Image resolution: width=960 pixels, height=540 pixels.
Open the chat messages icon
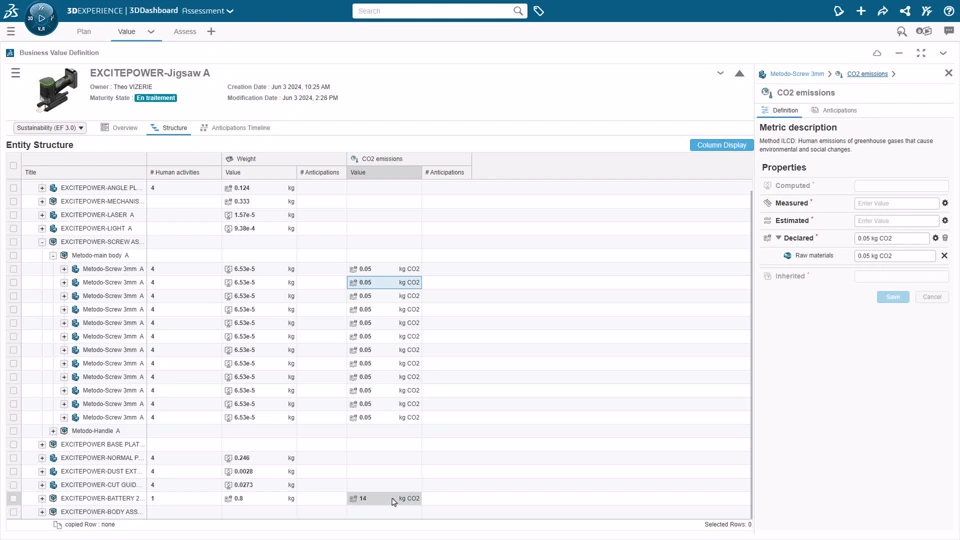point(948,31)
